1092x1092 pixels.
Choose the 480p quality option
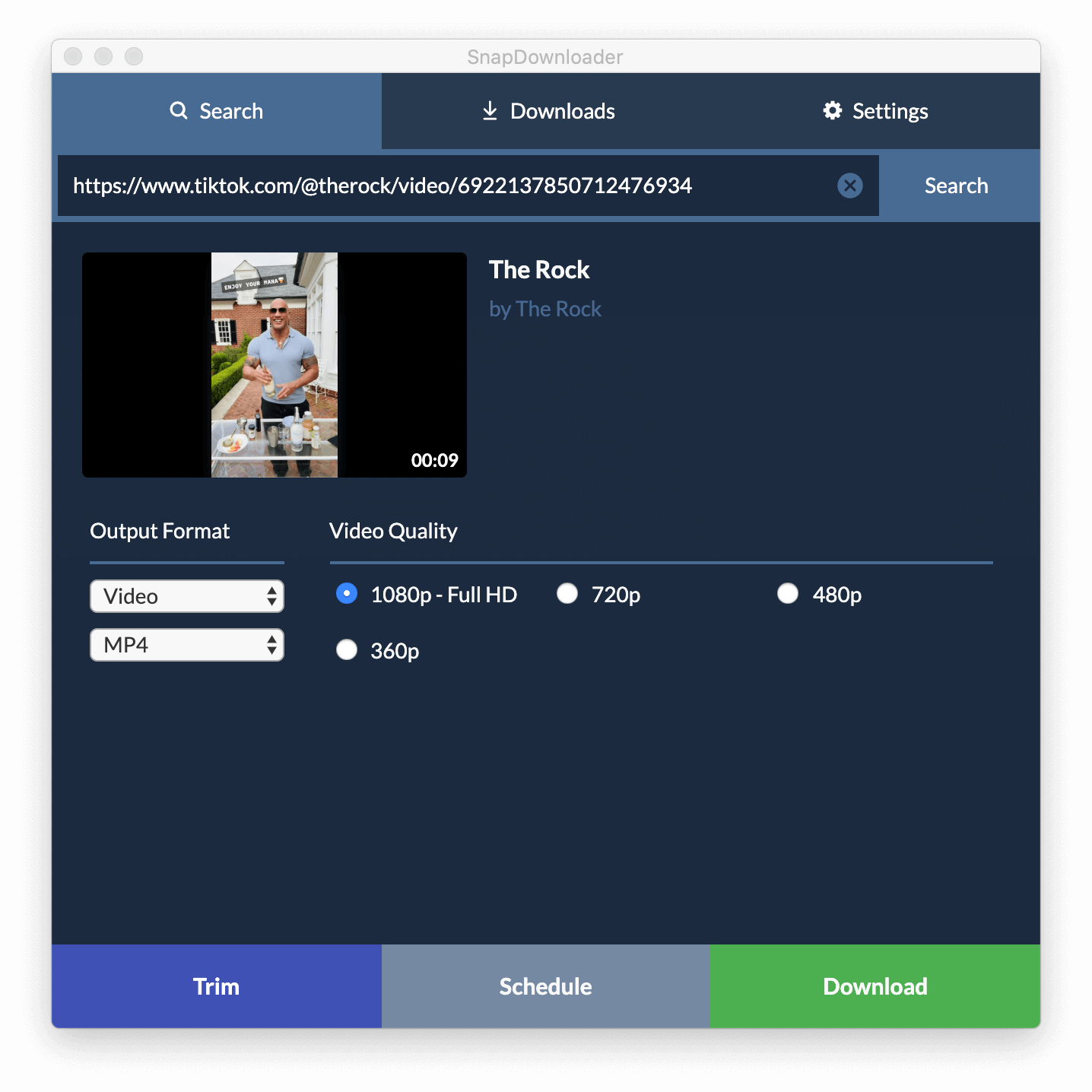[788, 594]
